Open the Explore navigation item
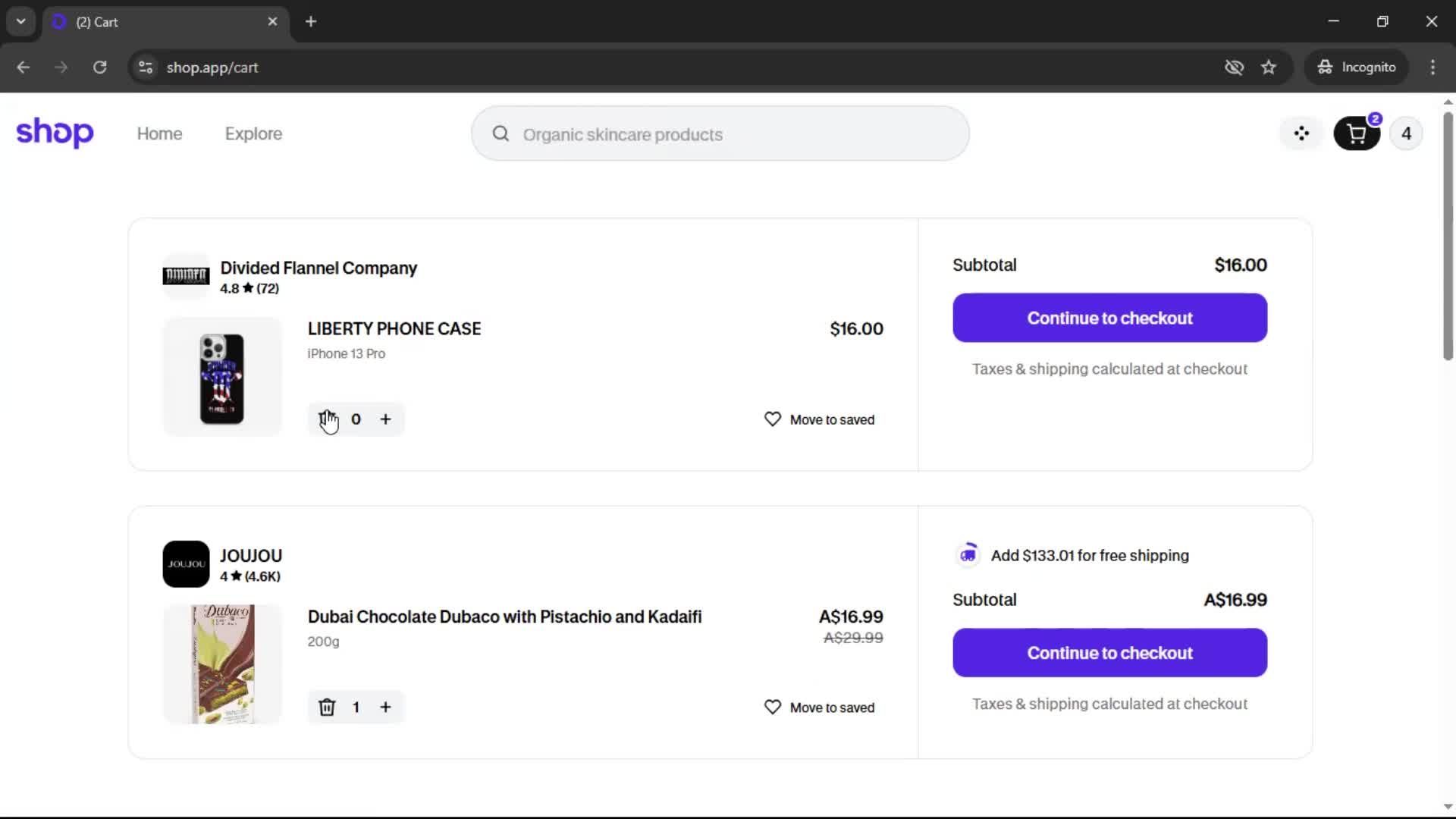This screenshot has height=819, width=1456. (x=253, y=134)
